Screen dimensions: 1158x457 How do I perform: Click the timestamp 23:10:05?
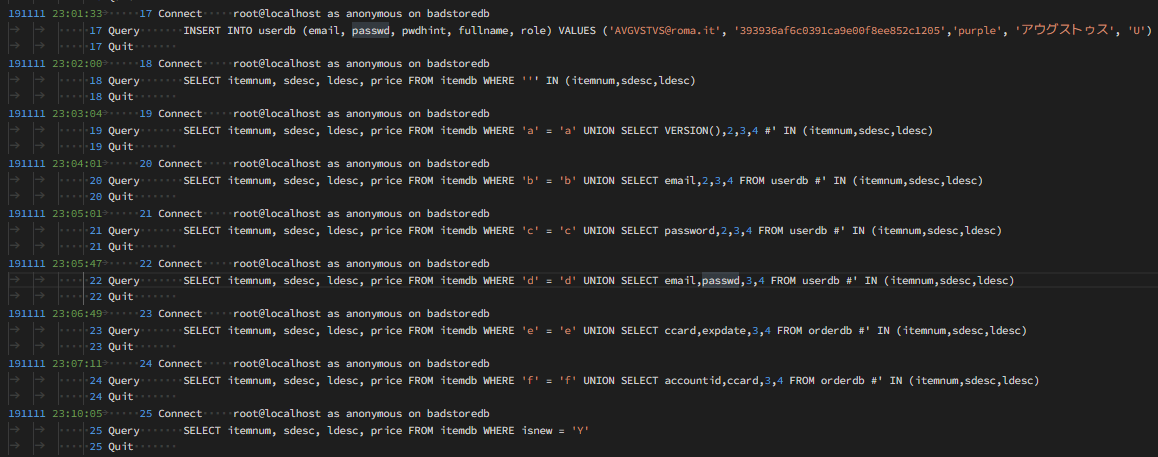tap(77, 413)
